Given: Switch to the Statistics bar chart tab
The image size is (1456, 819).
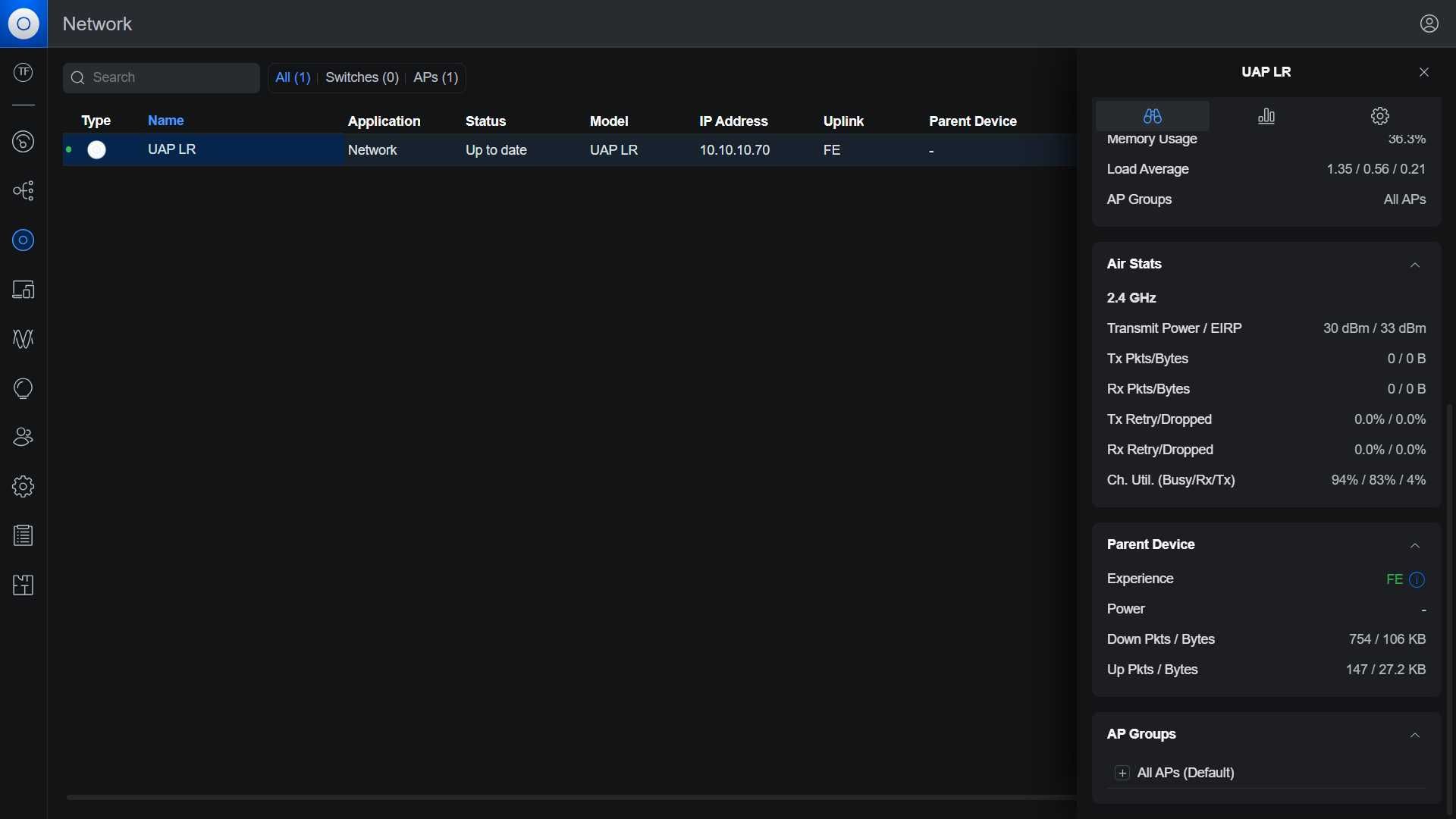Looking at the screenshot, I should [1266, 116].
